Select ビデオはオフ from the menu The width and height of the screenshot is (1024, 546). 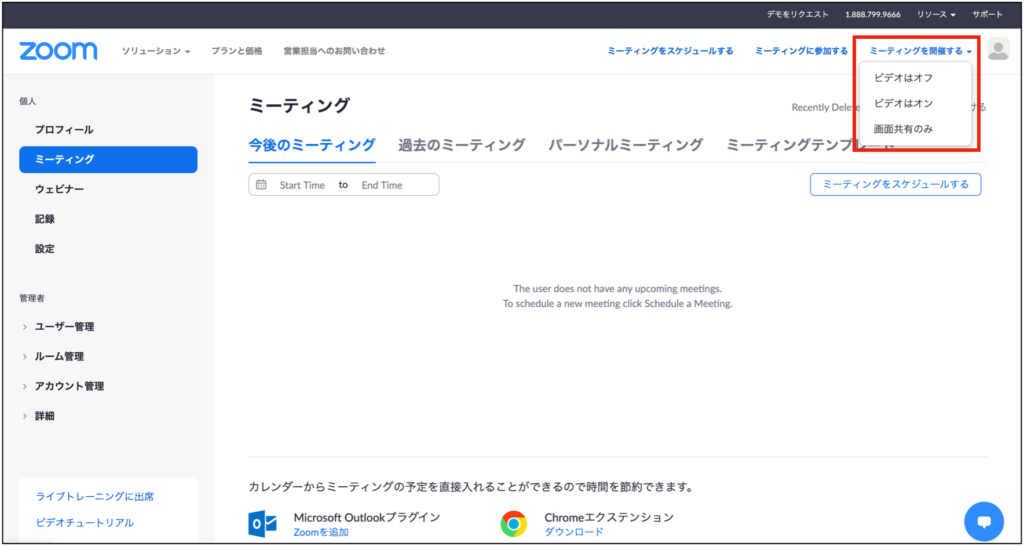(903, 77)
